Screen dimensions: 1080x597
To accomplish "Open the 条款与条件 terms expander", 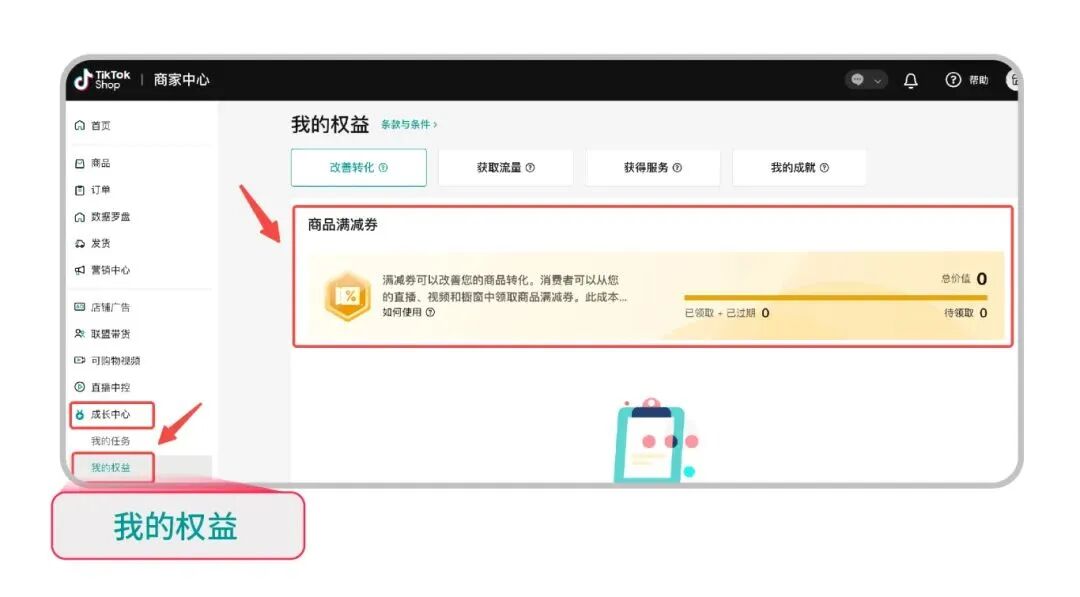I will point(406,125).
